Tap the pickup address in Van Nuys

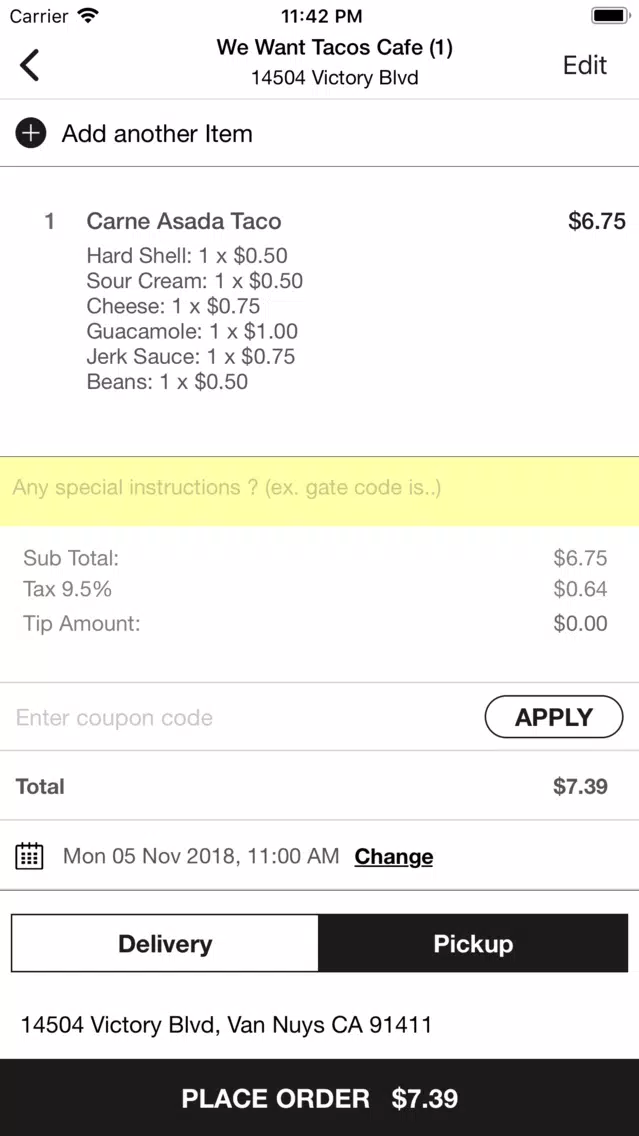coord(226,1024)
